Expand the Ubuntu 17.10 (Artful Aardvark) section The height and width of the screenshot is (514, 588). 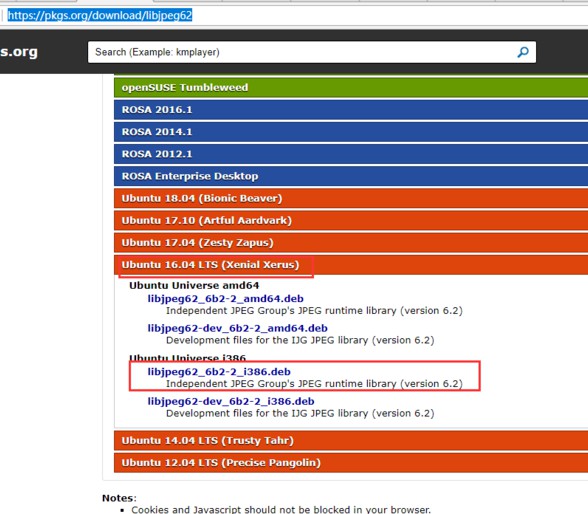(x=351, y=220)
